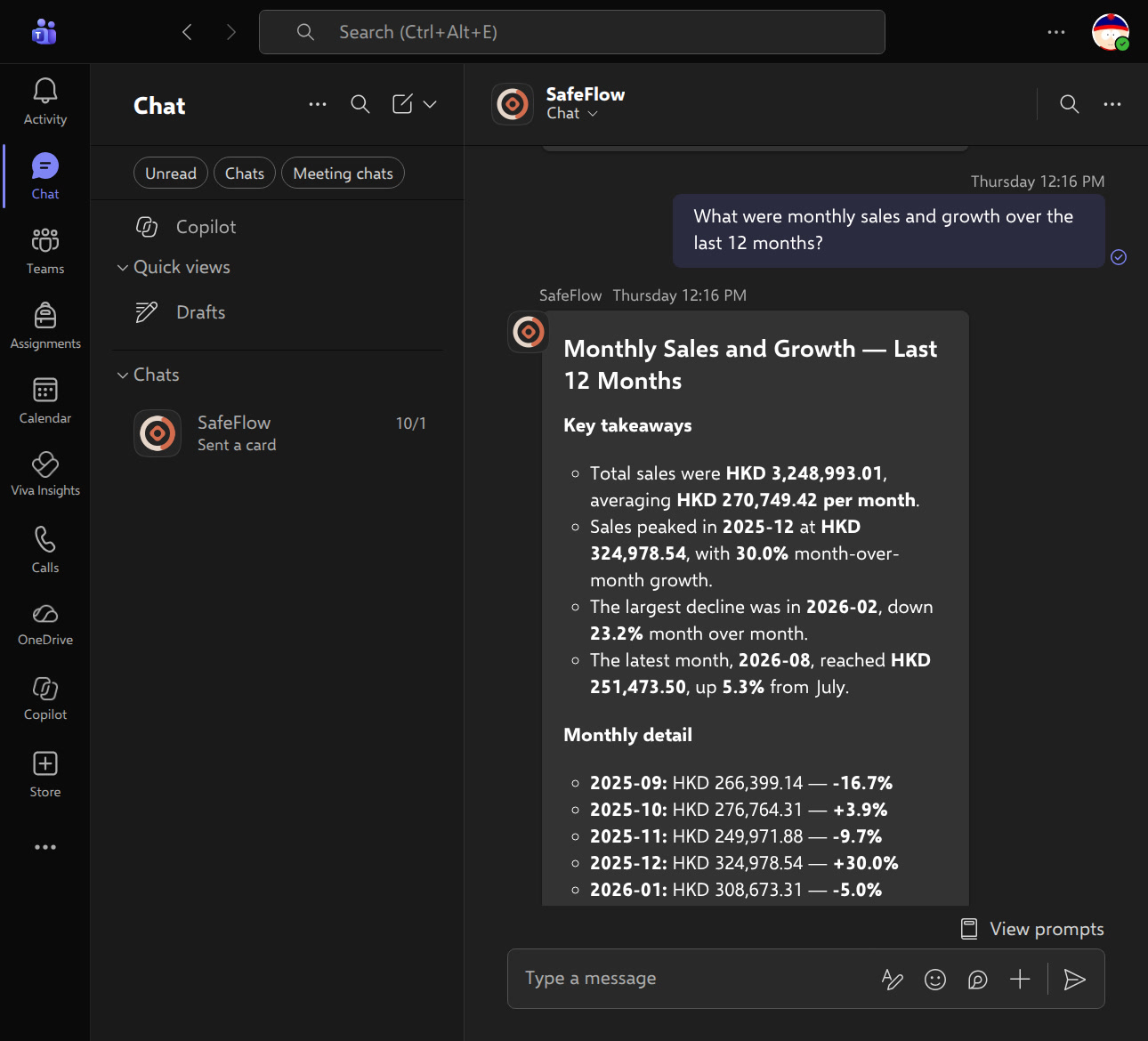Open the Teams section icon

point(45,240)
